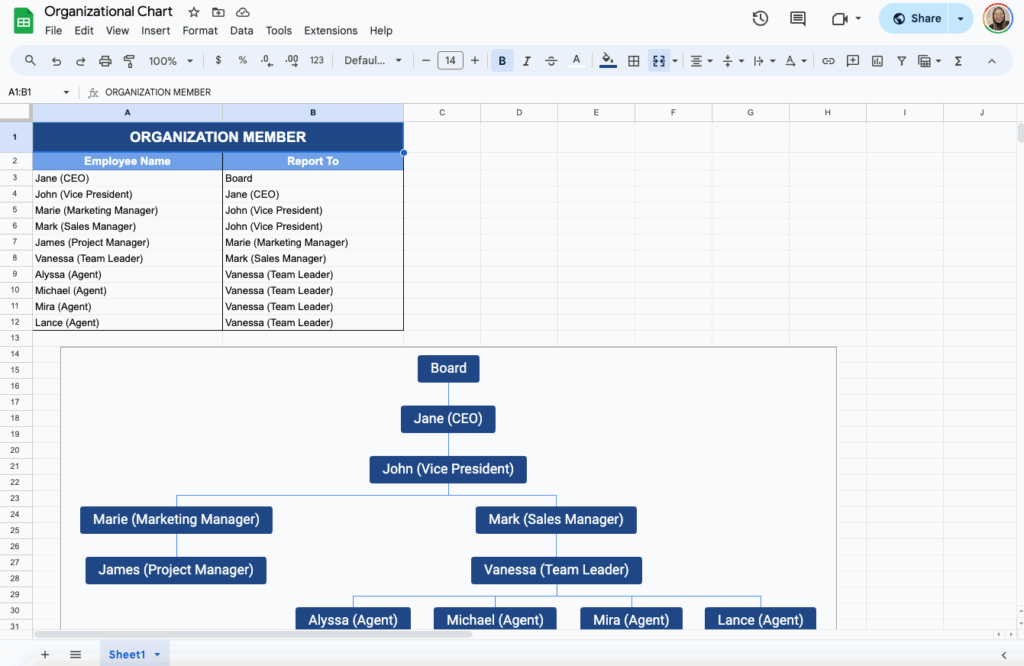
Task: Open the fill color tool
Action: click(x=608, y=60)
